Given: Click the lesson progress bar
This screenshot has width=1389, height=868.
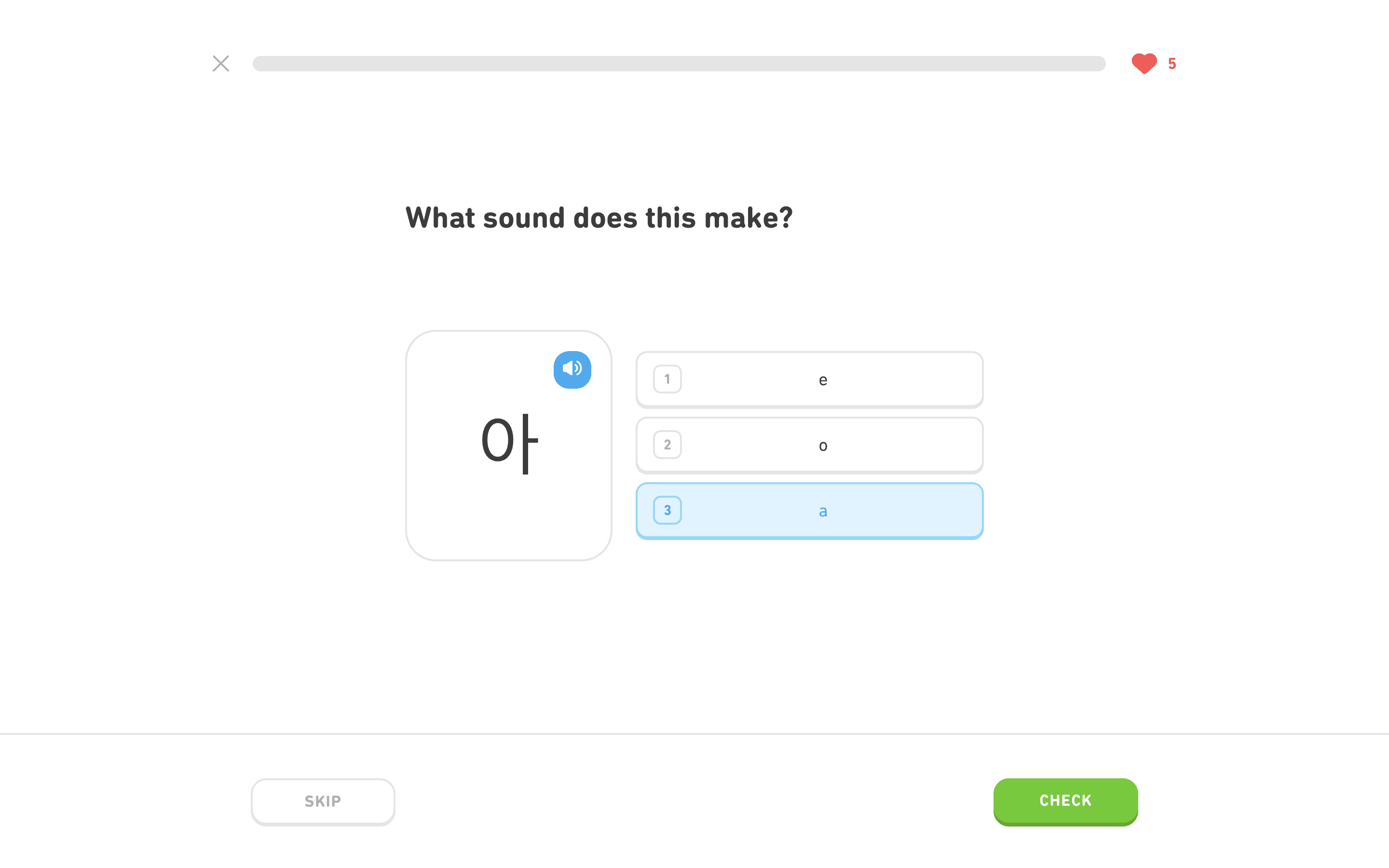Looking at the screenshot, I should (679, 63).
